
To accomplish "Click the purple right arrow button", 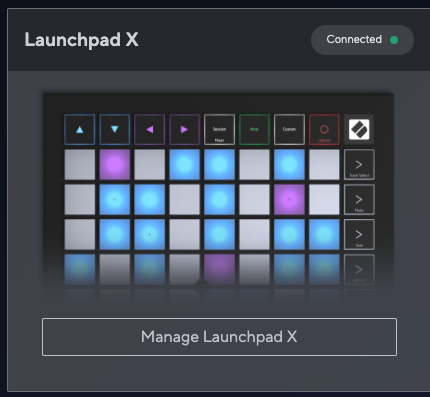I will click(x=184, y=129).
